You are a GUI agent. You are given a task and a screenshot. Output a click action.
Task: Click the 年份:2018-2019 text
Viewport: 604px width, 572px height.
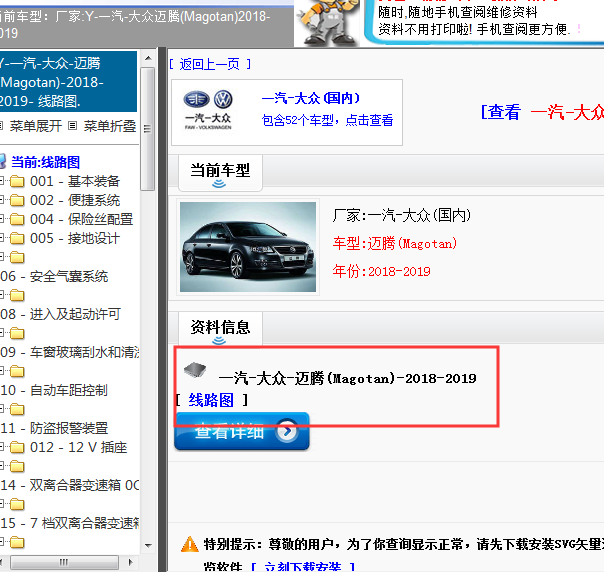coord(381,271)
